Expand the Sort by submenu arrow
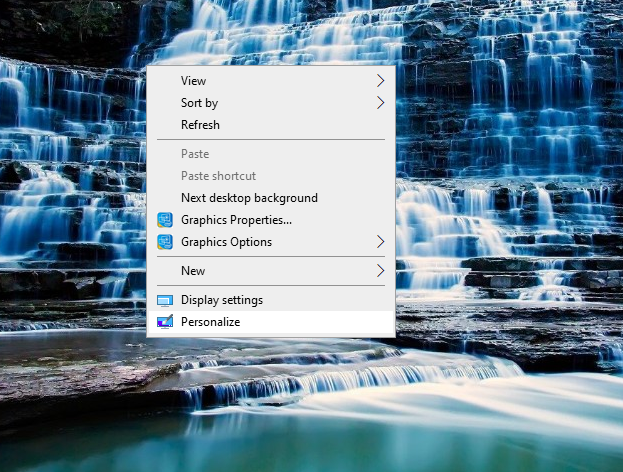Screen dimensions: 623x472 point(380,103)
